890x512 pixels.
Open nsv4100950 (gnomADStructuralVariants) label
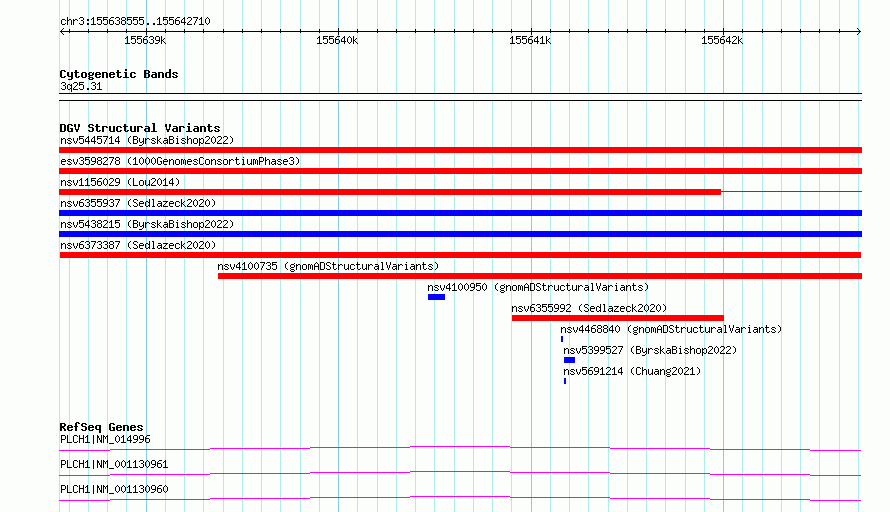538,287
